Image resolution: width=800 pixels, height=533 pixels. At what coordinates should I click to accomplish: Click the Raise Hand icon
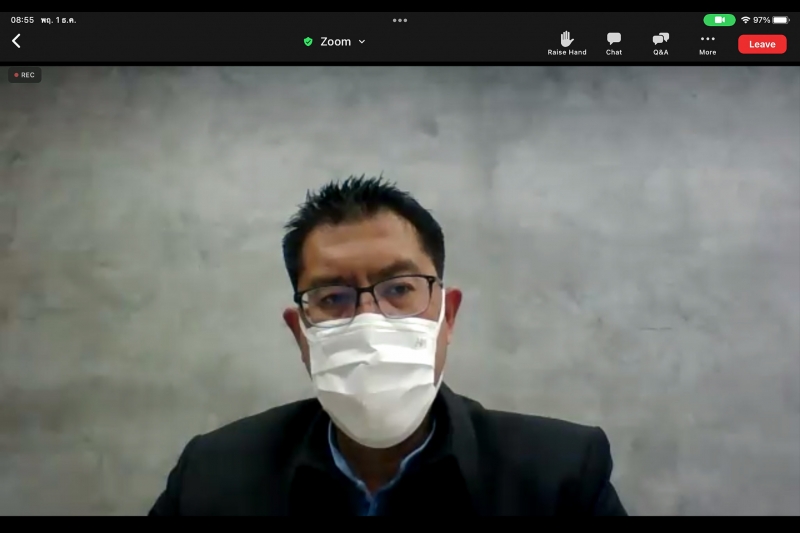[567, 38]
